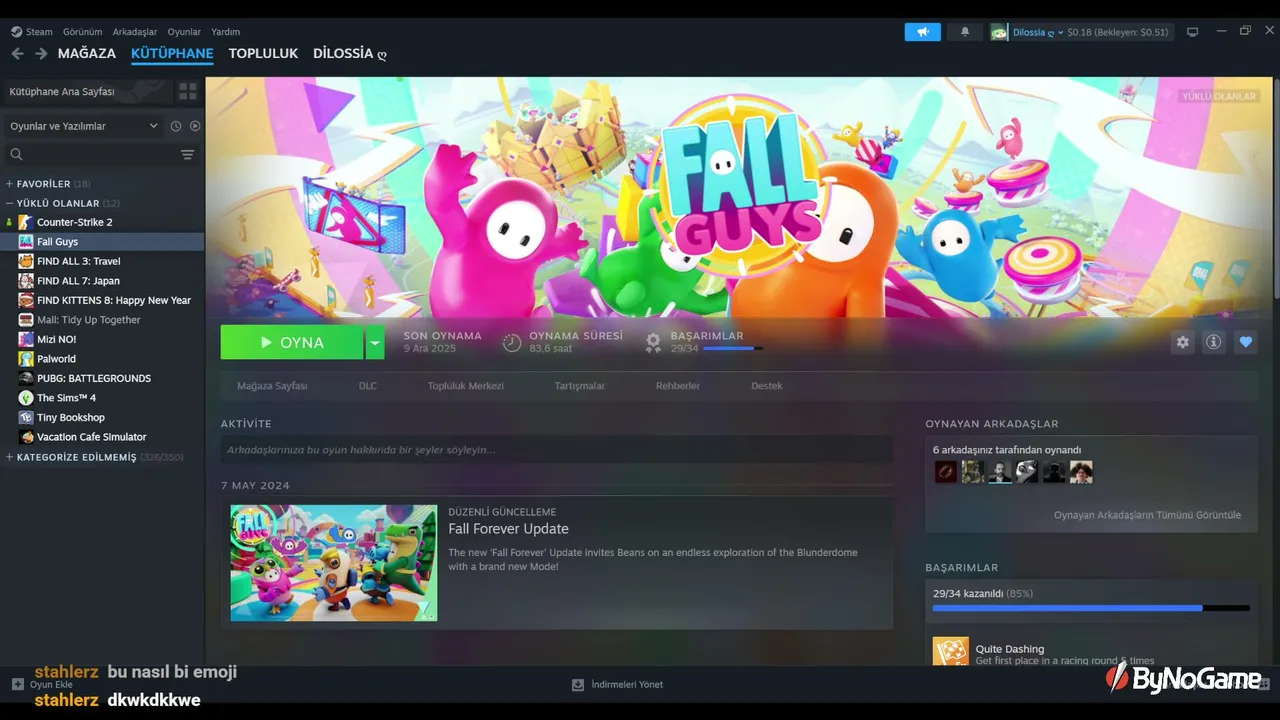Open the Mağaza Sayfası link
Viewport: 1280px width, 720px height.
point(272,386)
